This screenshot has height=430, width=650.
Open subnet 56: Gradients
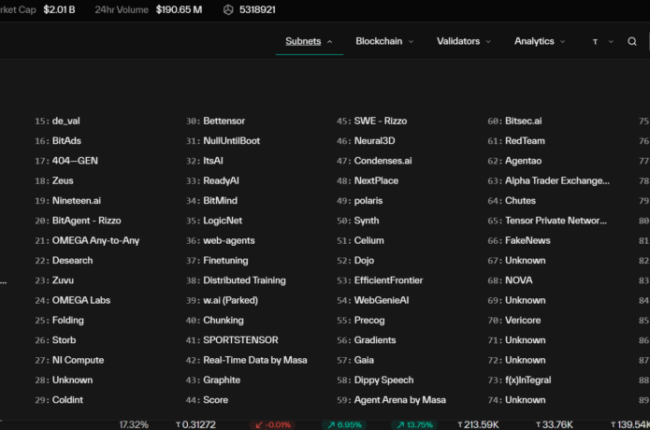click(x=366, y=340)
